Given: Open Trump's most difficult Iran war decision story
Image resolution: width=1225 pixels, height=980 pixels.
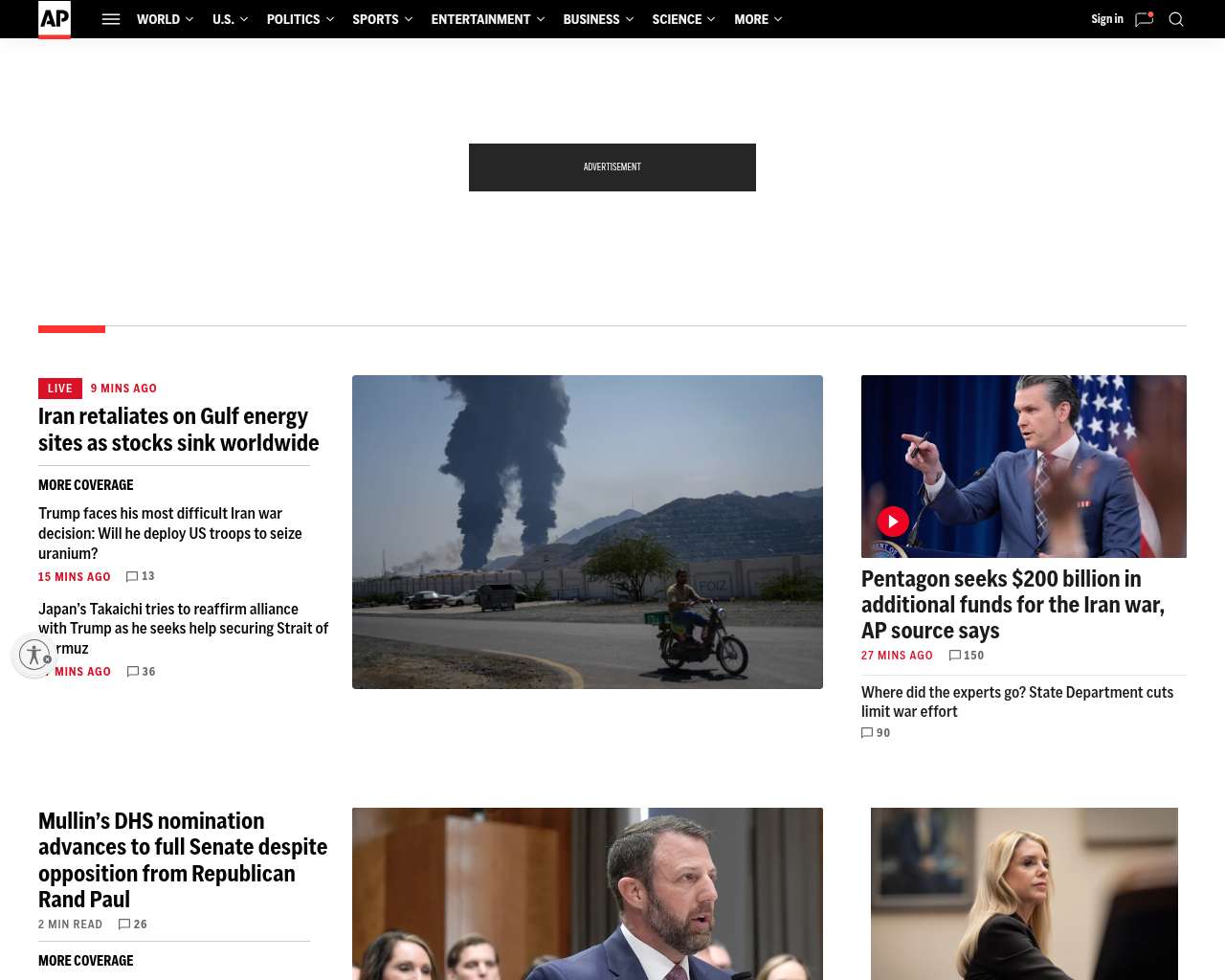Looking at the screenshot, I should (x=170, y=534).
